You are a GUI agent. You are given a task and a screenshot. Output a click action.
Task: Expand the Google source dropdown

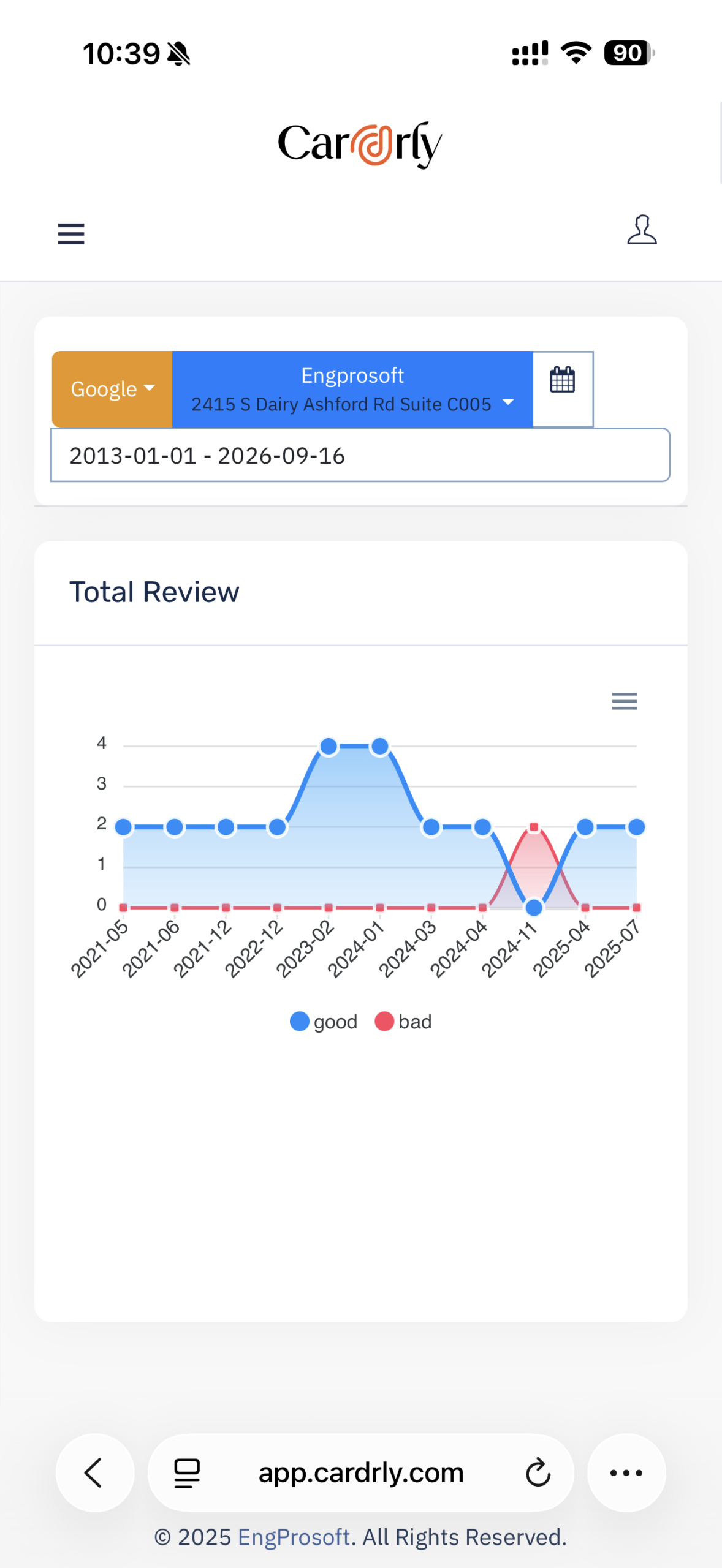point(112,389)
